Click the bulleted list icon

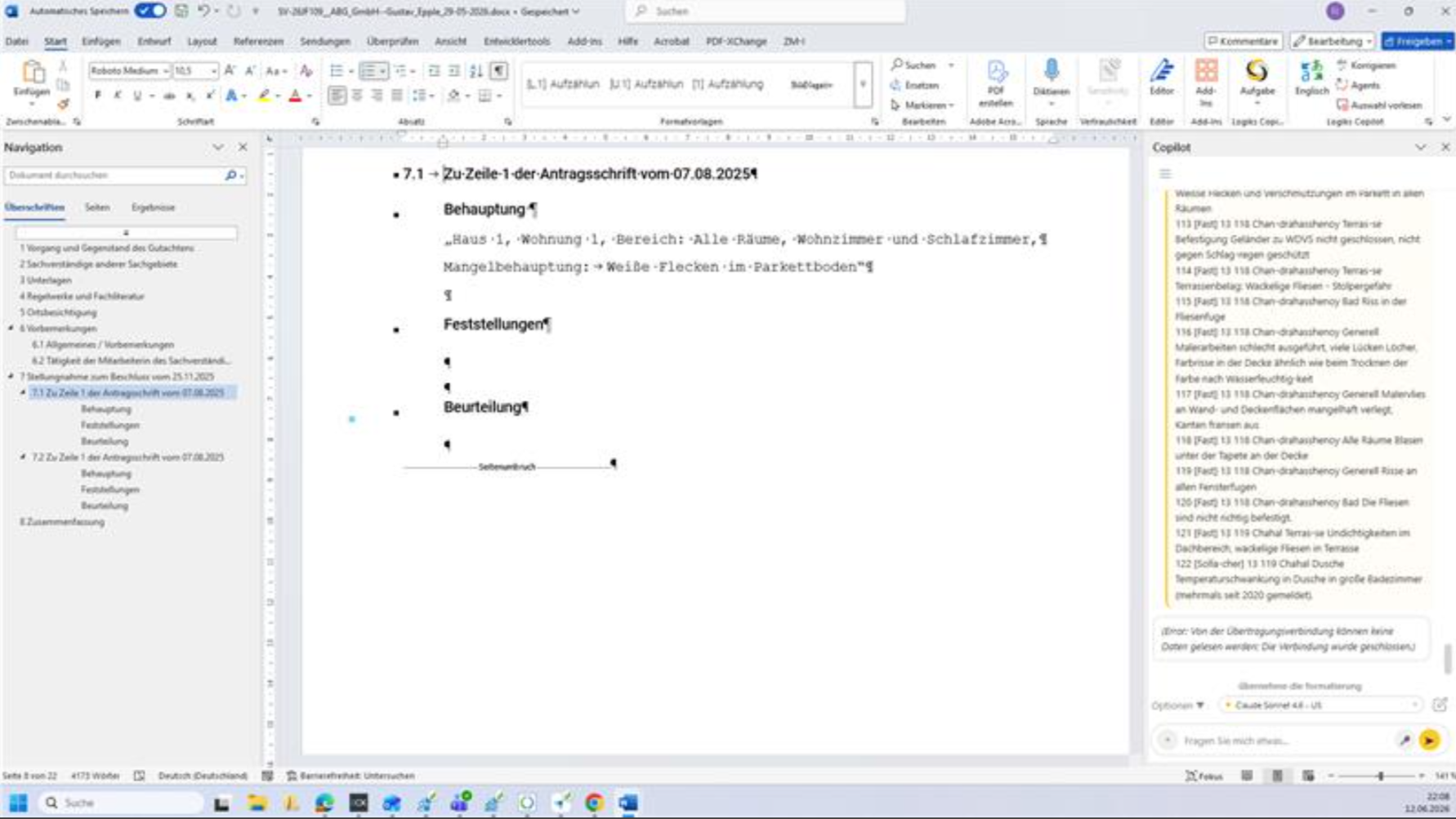click(336, 71)
